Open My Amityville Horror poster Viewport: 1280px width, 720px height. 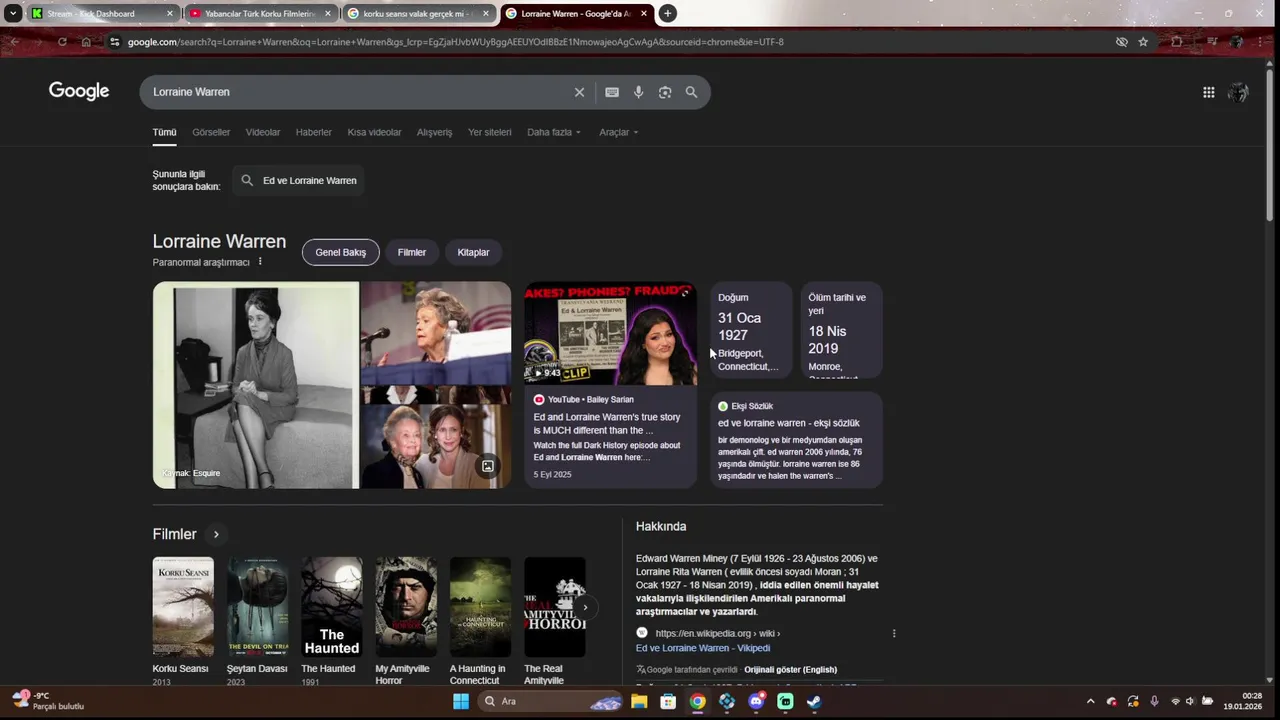pos(406,607)
